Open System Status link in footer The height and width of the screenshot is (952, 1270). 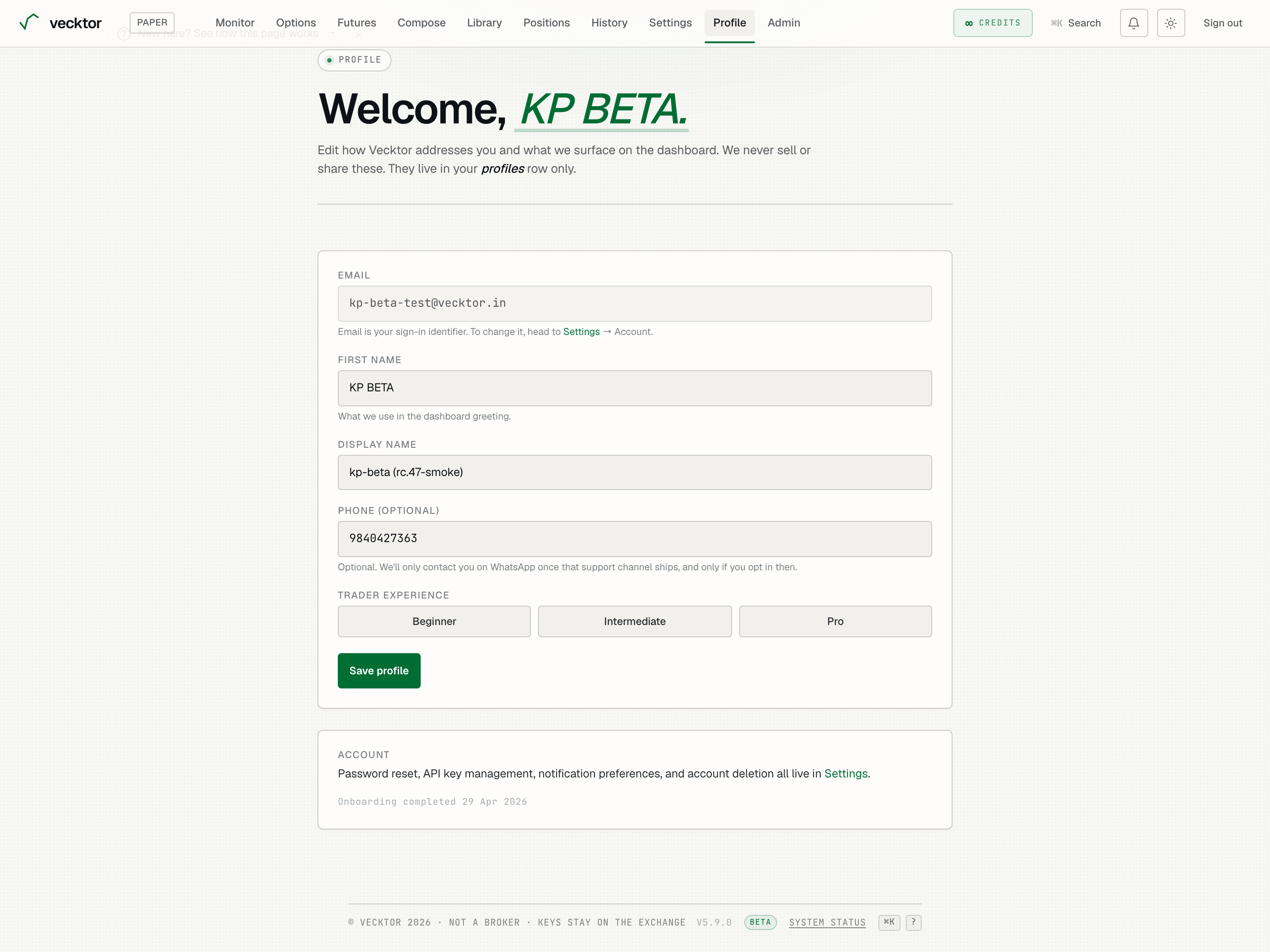pyautogui.click(x=827, y=922)
